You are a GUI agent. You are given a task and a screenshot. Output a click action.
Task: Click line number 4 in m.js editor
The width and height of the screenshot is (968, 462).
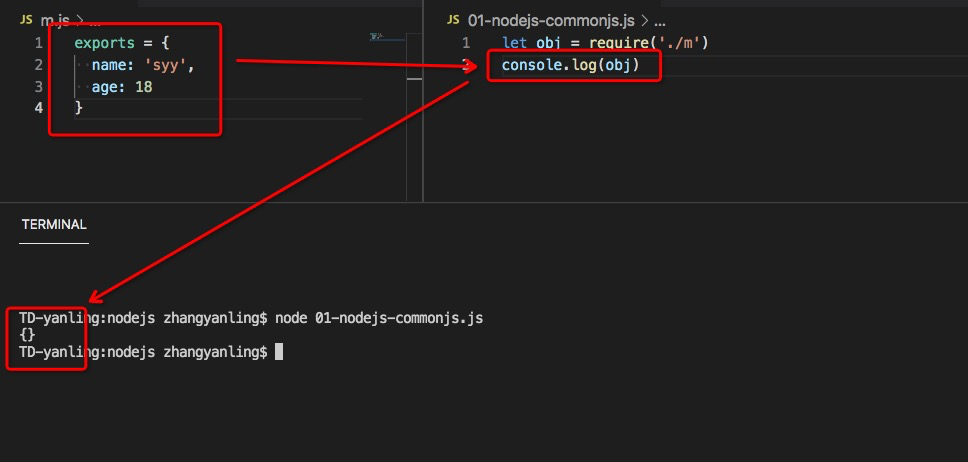point(39,107)
